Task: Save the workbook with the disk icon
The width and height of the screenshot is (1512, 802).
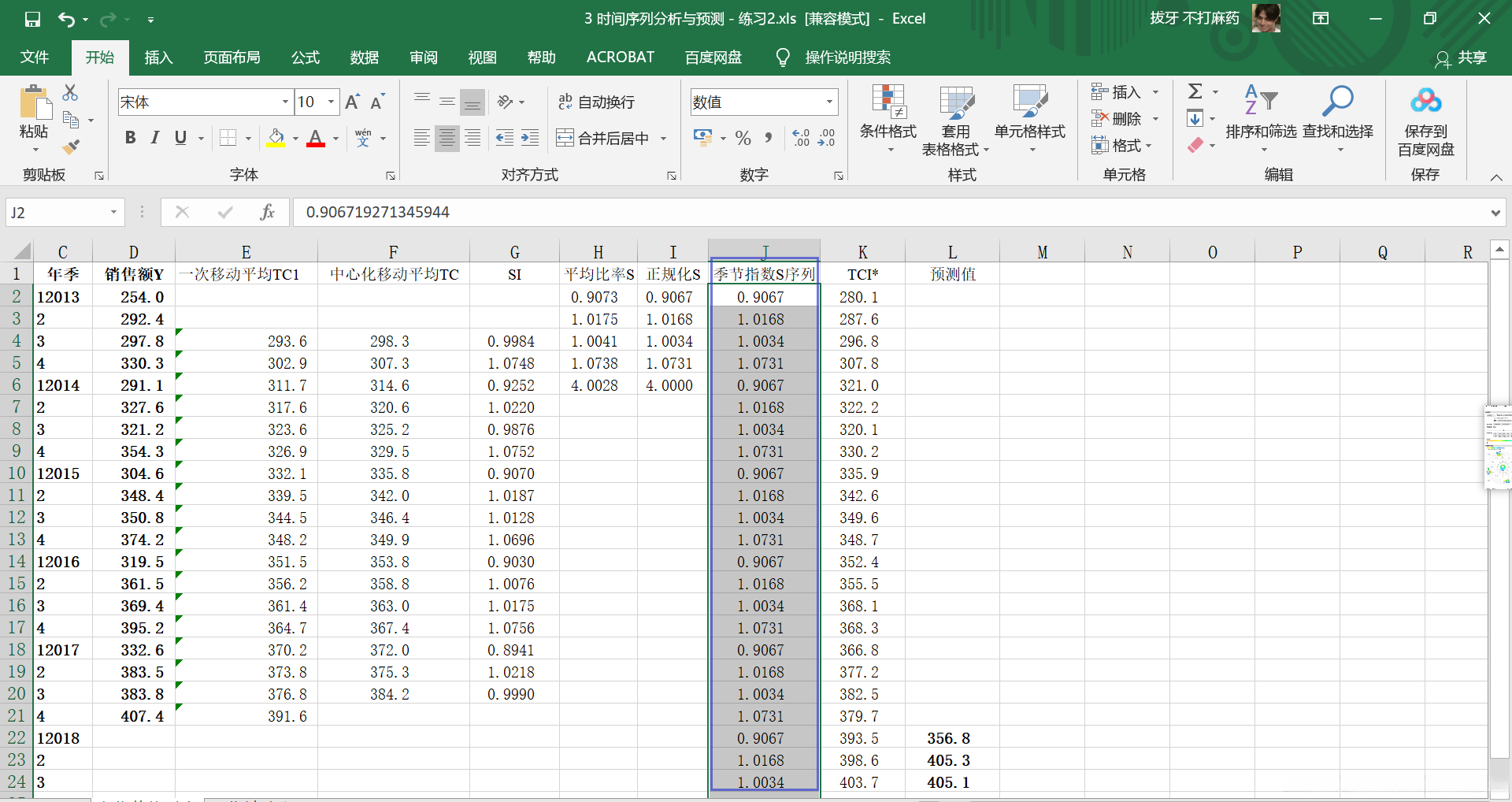Action: (32, 19)
